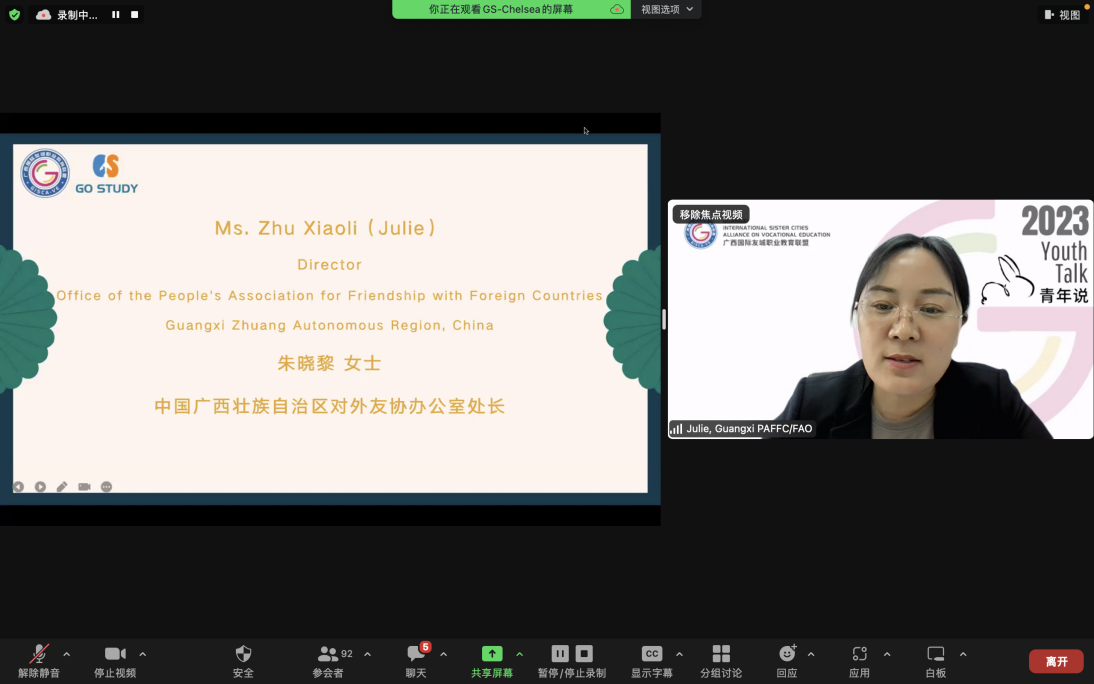Screen dimensions: 1094x684
Task: Click Remove Spotlight Video on Julie's feed
Action: pos(710,214)
